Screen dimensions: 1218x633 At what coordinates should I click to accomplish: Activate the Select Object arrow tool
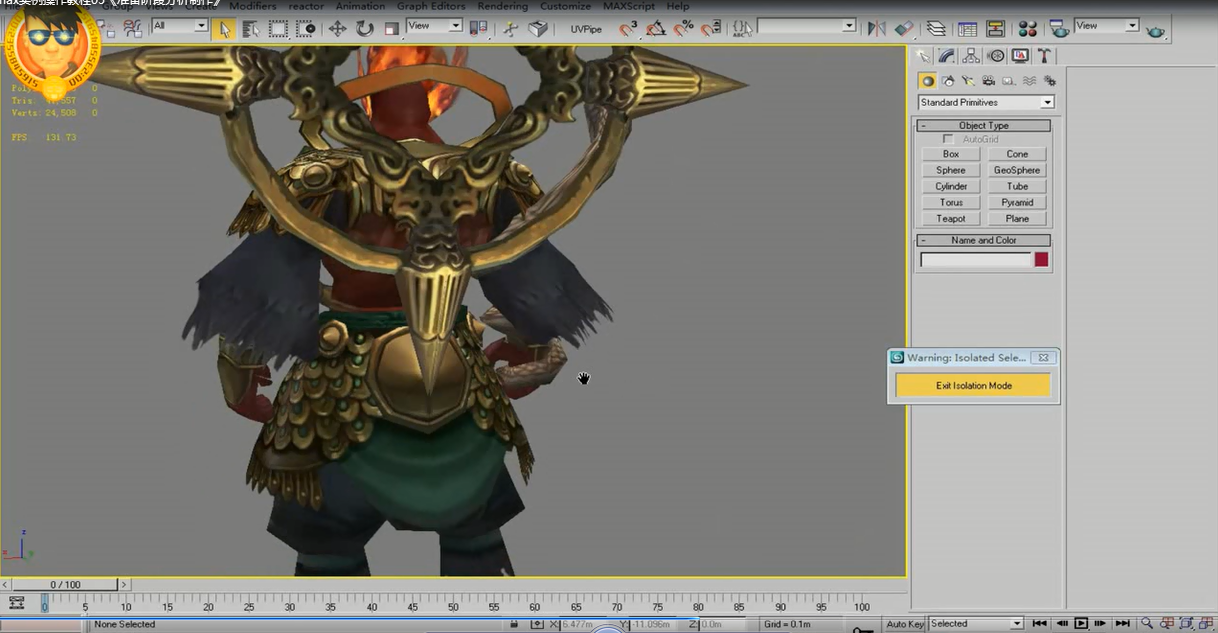224,29
